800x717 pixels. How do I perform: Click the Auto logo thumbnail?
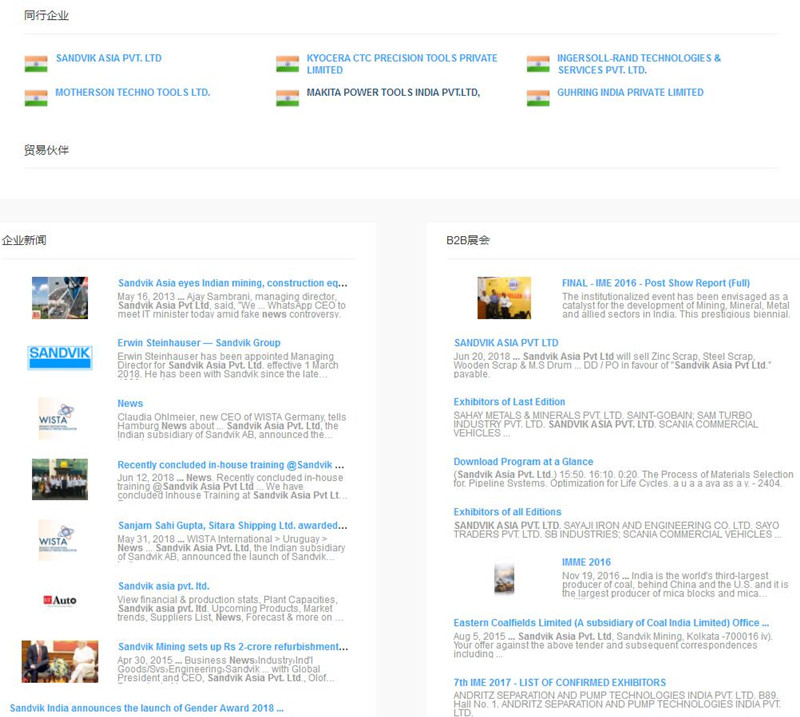(60, 600)
